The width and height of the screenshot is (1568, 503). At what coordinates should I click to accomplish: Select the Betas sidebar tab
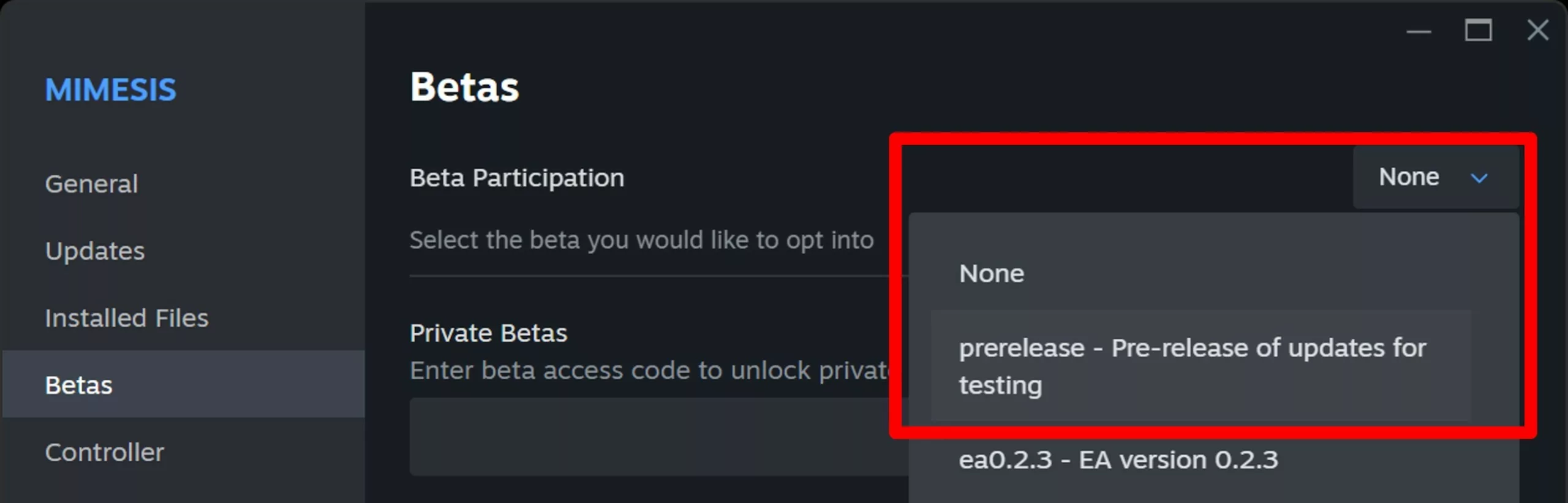point(79,385)
